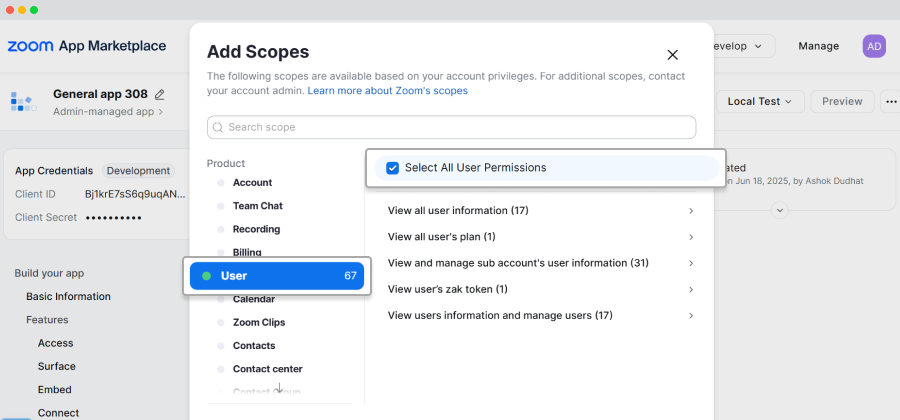Select the User product category
Screen dimensions: 900x420
(x=277, y=276)
